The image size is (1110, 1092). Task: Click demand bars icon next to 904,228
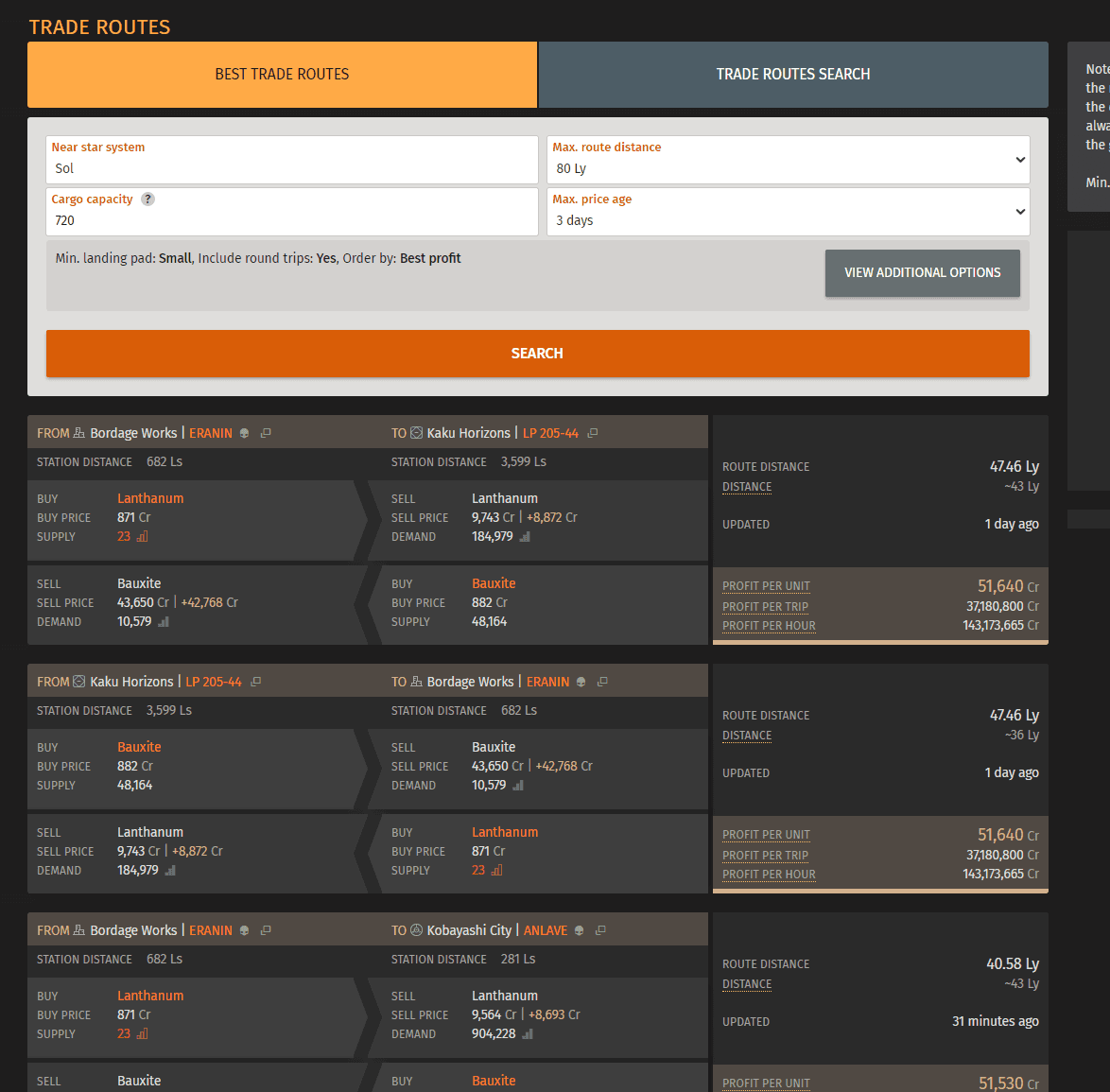tap(528, 1034)
